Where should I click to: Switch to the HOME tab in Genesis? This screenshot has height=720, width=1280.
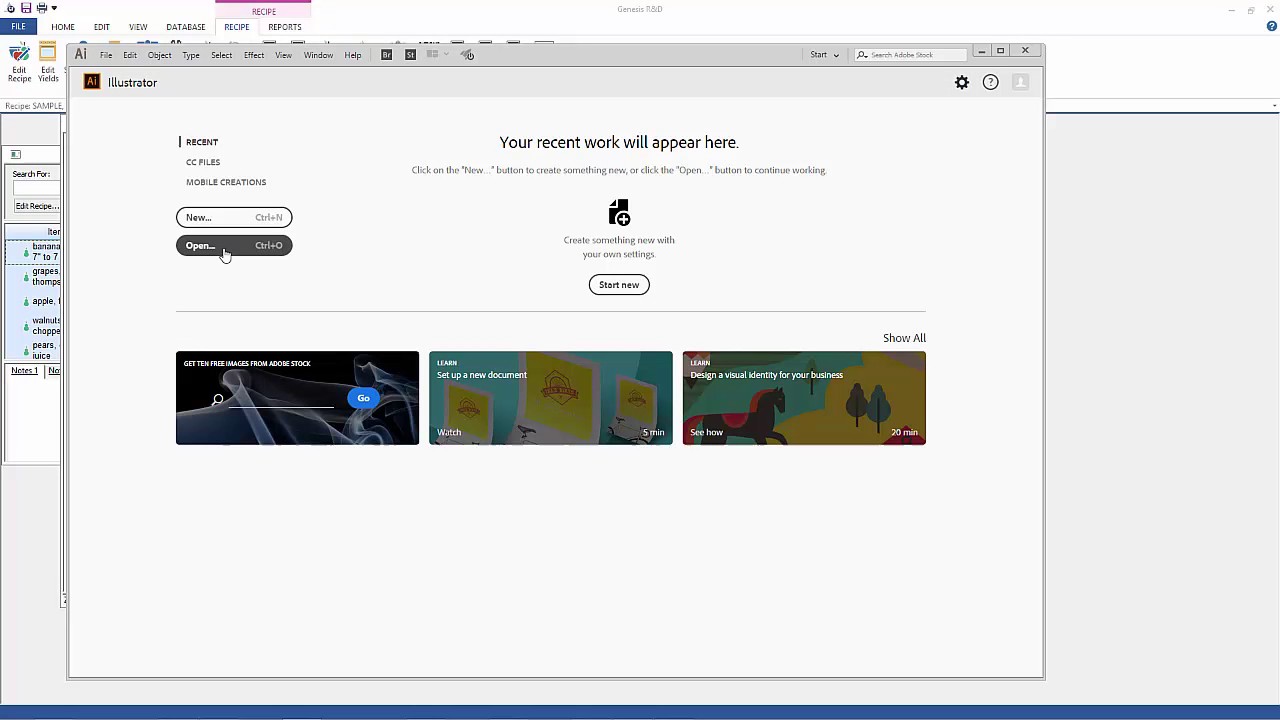tap(63, 27)
